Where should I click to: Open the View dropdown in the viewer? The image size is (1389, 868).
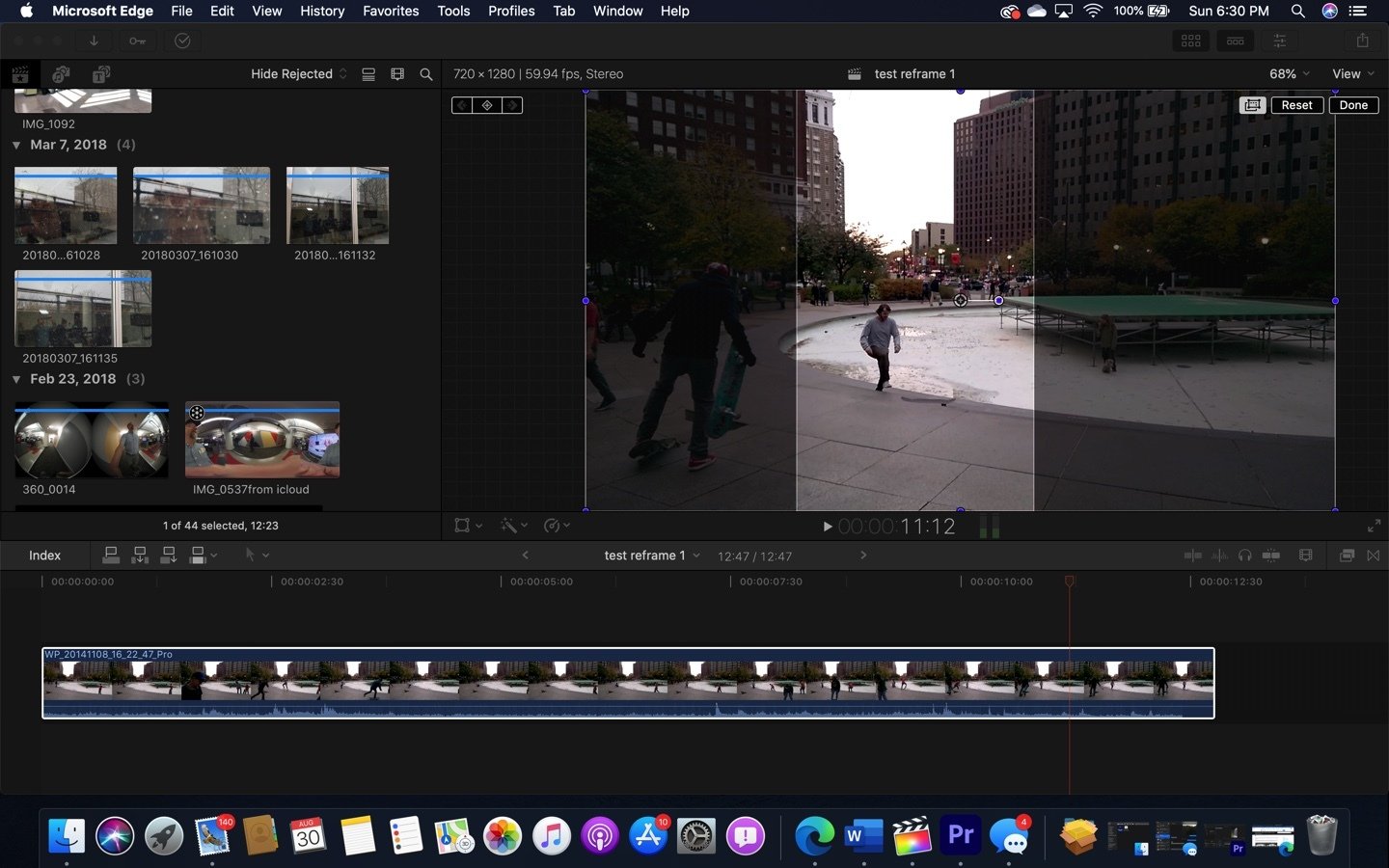pyautogui.click(x=1352, y=73)
